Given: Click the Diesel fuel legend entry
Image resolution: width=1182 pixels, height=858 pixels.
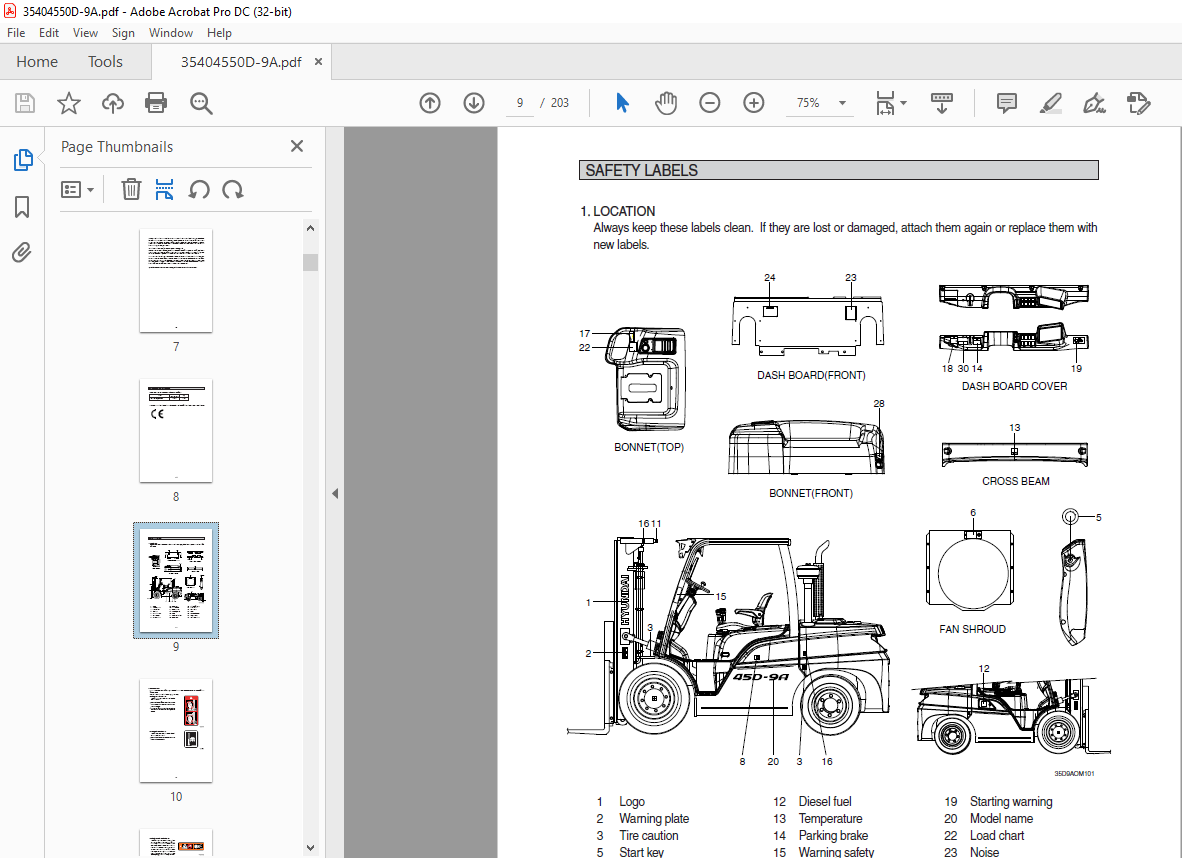Looking at the screenshot, I should (825, 801).
